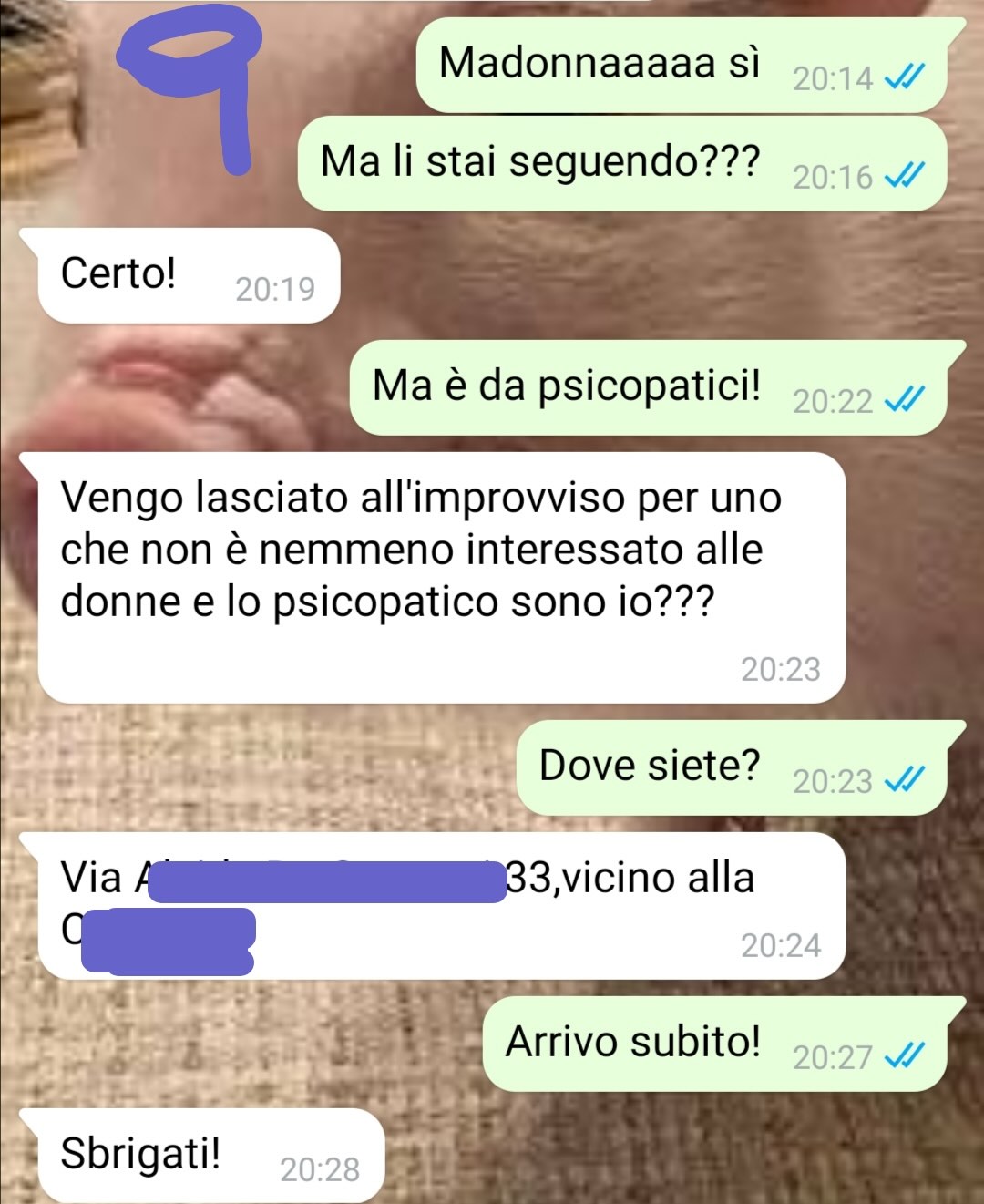Tap the 20:28 timestamp on 'Sbrigati!'
This screenshot has height=1204, width=984.
[320, 1169]
